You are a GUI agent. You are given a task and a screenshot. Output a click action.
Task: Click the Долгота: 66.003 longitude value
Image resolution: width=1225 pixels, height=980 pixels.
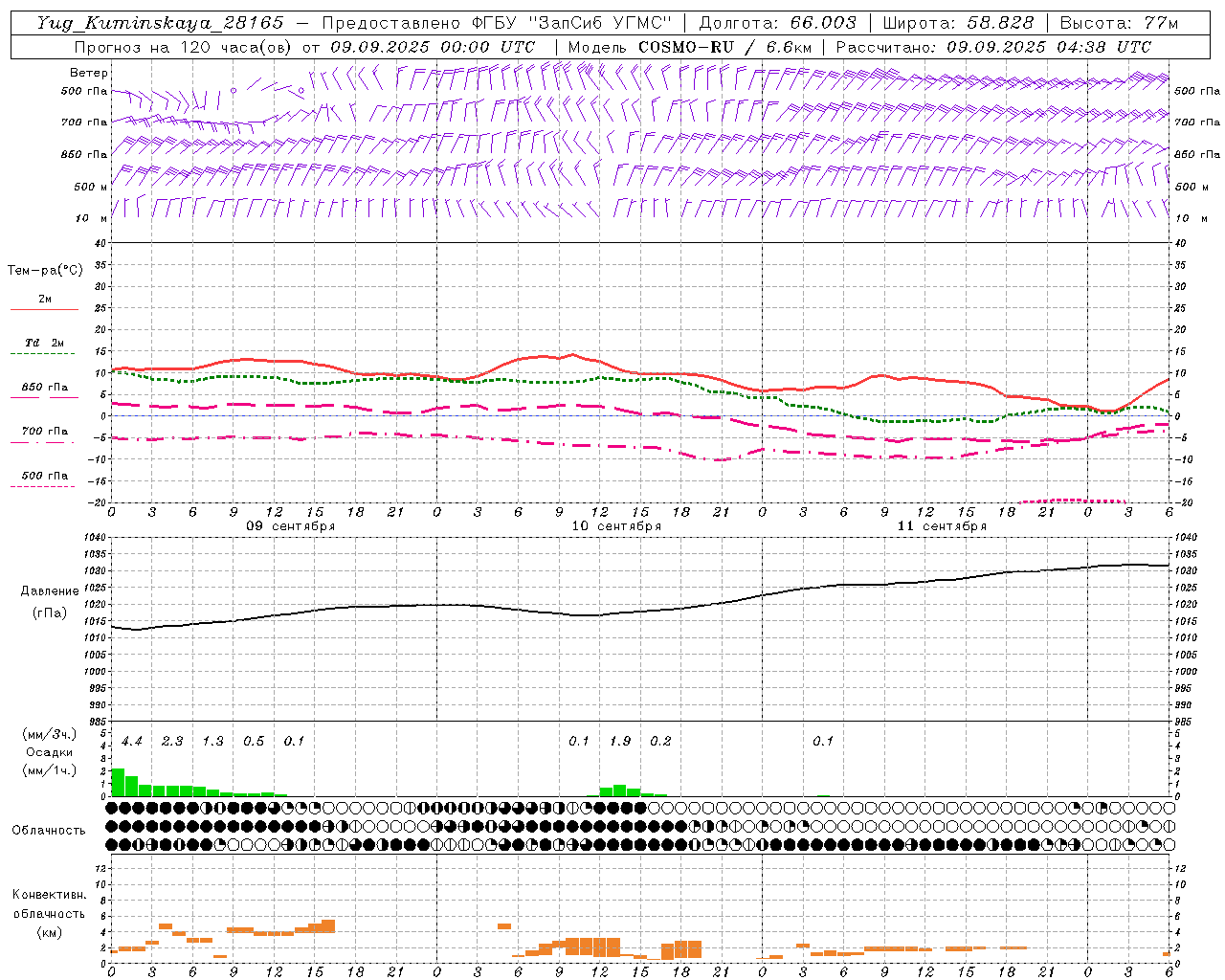click(x=778, y=23)
